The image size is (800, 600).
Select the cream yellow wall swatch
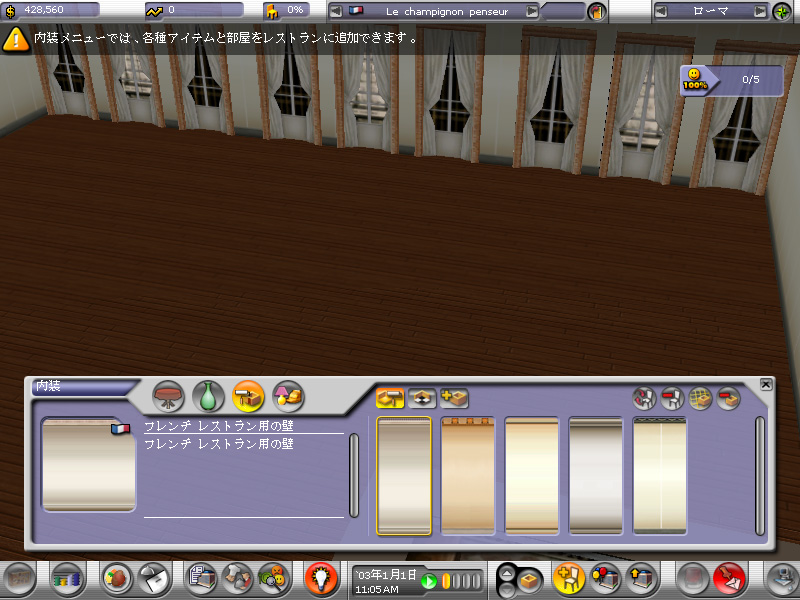[x=532, y=476]
